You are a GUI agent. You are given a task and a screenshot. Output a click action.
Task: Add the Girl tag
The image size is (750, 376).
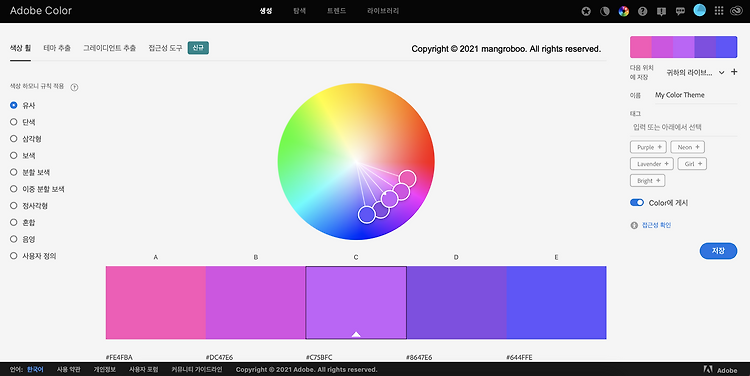pyautogui.click(x=692, y=164)
